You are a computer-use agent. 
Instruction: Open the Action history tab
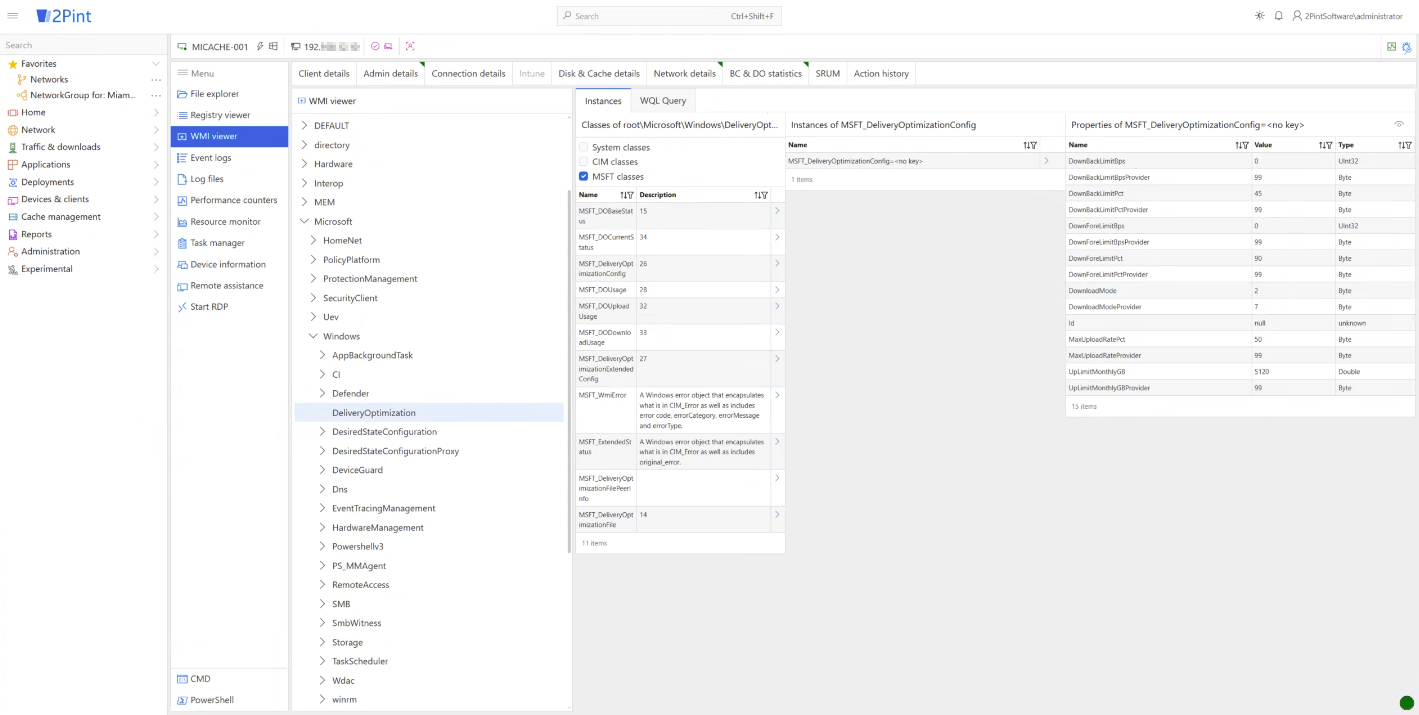coord(881,73)
